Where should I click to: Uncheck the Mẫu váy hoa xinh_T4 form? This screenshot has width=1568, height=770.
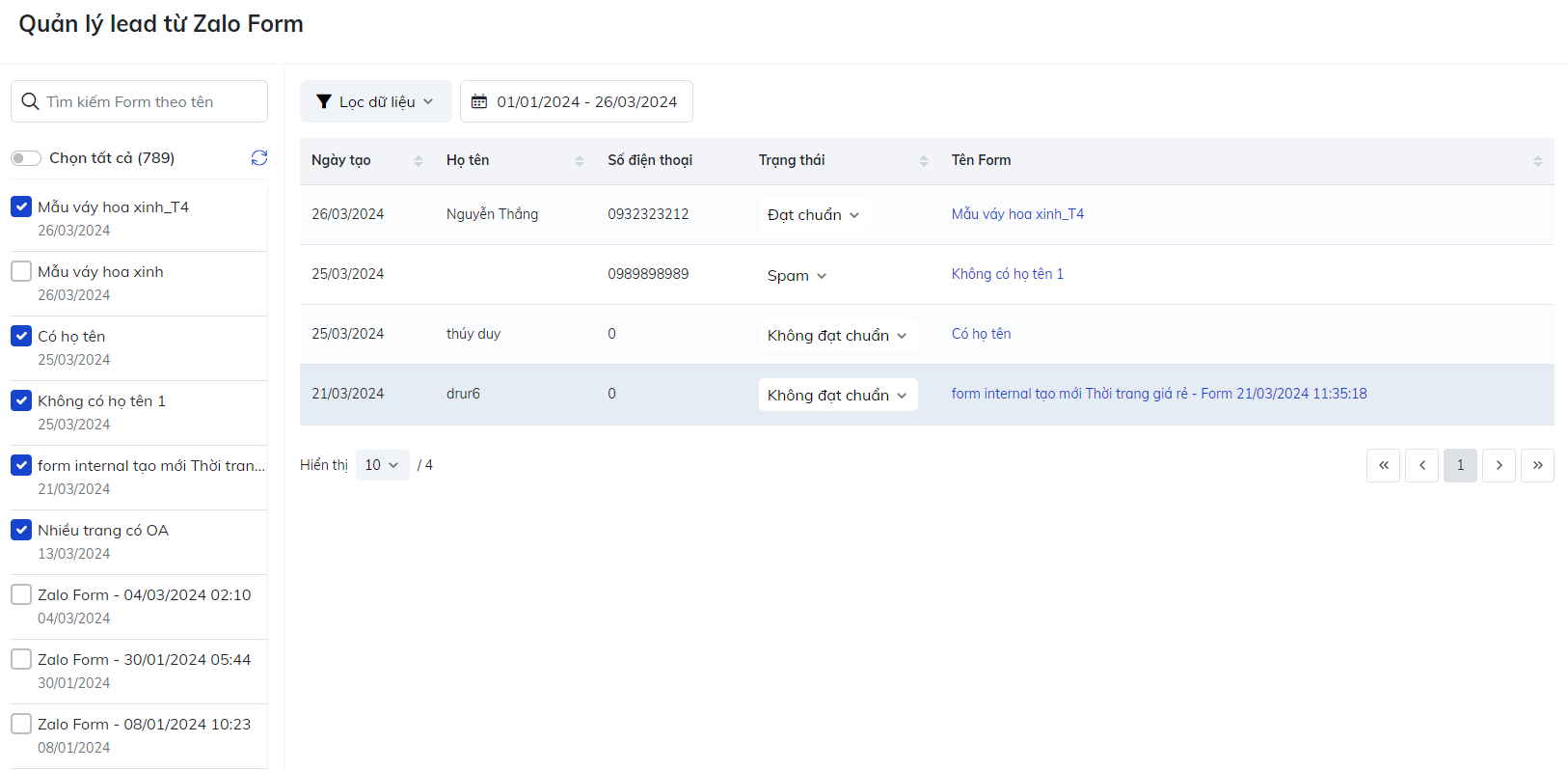(x=21, y=206)
